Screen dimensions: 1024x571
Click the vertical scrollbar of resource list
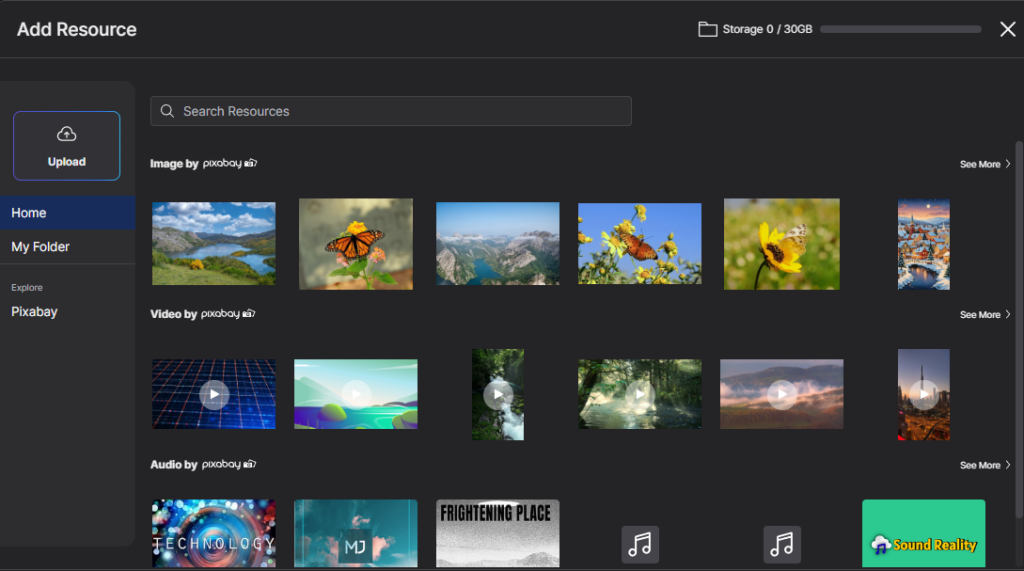tap(1019, 330)
